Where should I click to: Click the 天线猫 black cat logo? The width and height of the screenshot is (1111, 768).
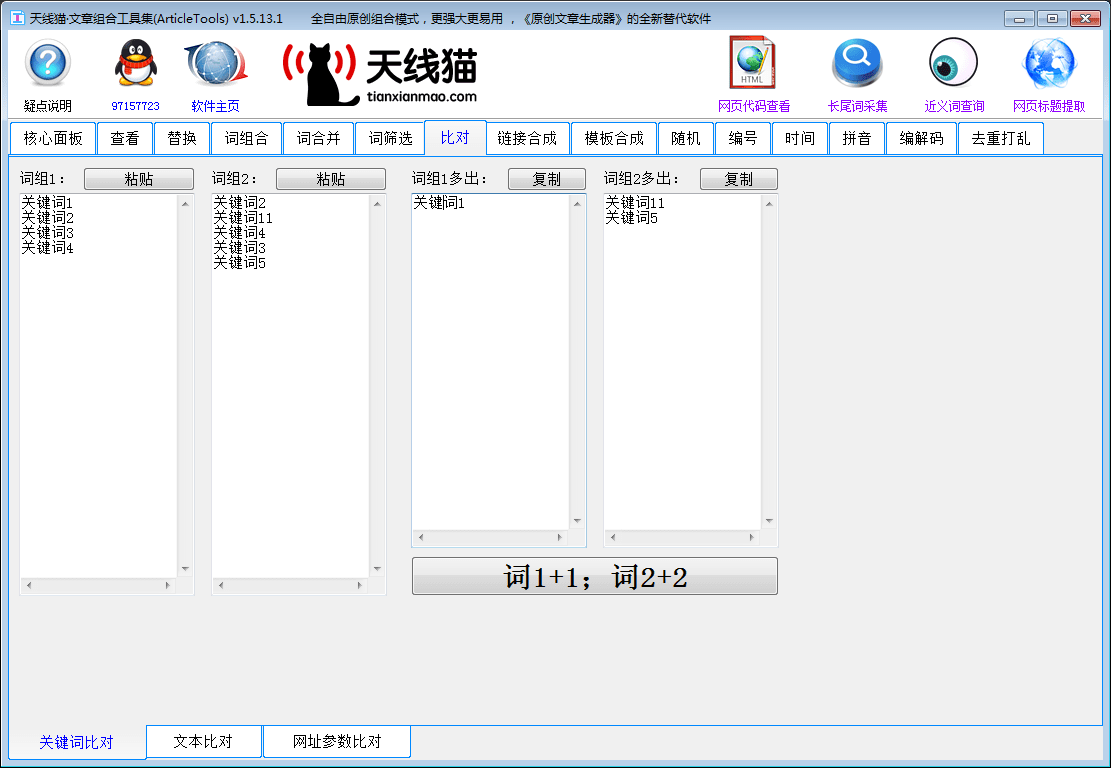pos(320,74)
